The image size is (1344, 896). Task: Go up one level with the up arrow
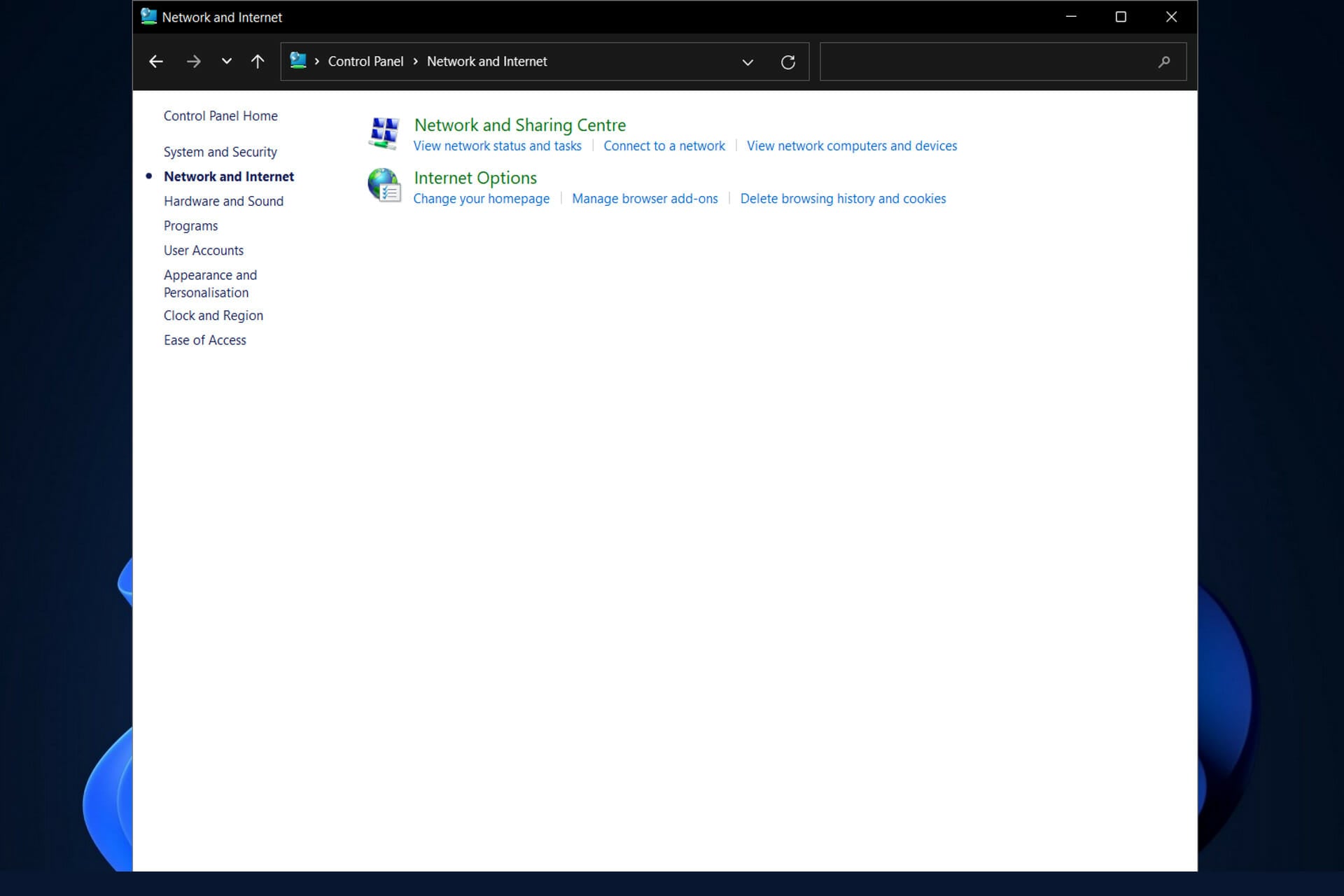click(x=257, y=62)
